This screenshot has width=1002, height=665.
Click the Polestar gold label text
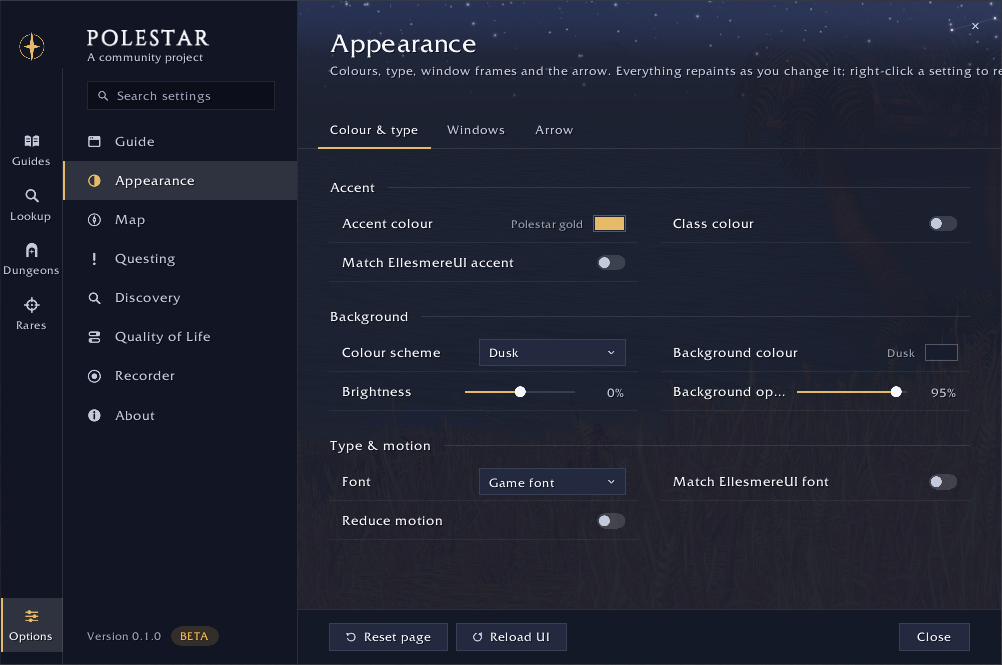[546, 224]
